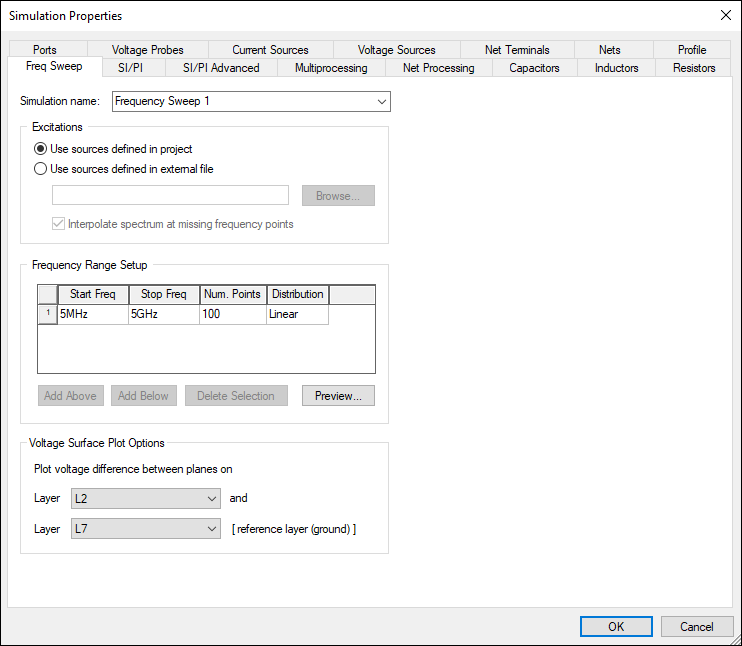Switch to the SI/PI Advanced tab

pos(220,68)
